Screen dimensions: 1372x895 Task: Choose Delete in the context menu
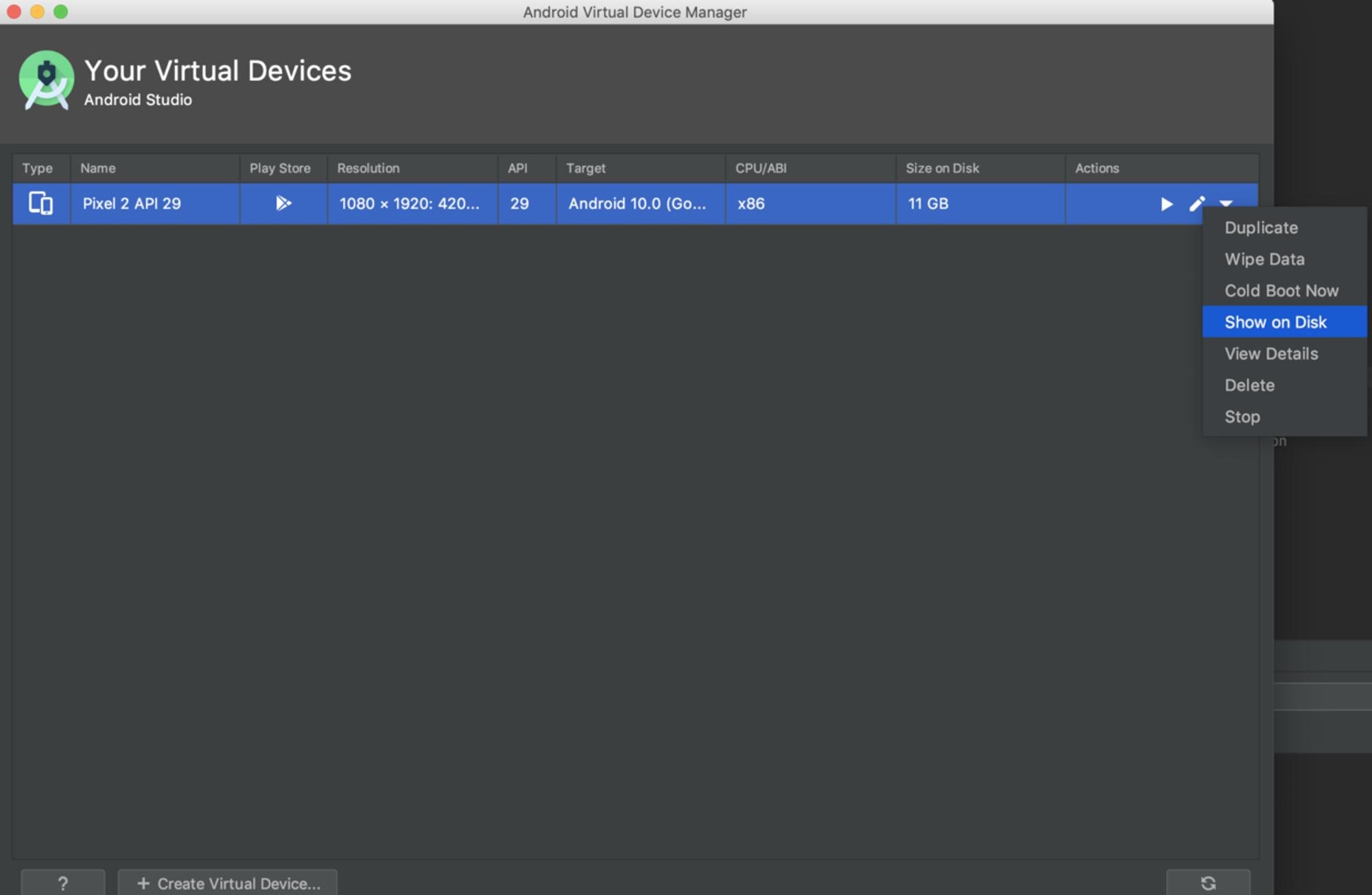[x=1284, y=385]
